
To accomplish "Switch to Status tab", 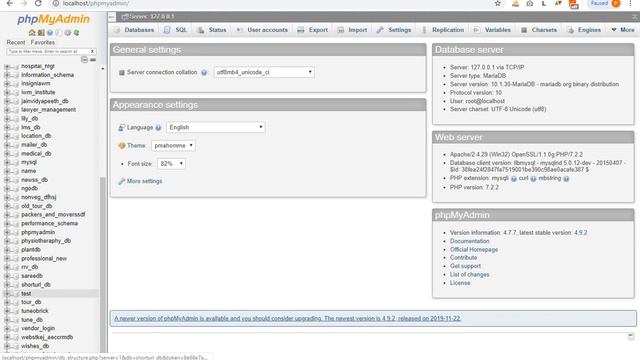I will (x=212, y=30).
